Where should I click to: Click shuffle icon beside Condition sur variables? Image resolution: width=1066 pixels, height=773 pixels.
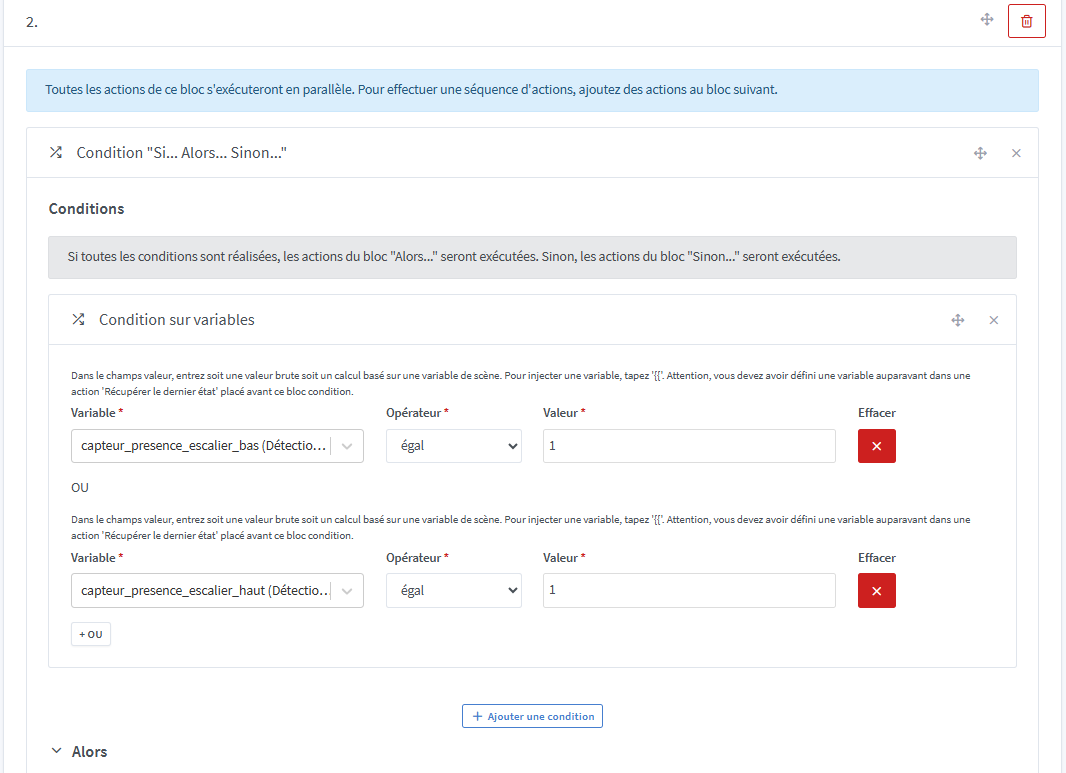pos(78,320)
